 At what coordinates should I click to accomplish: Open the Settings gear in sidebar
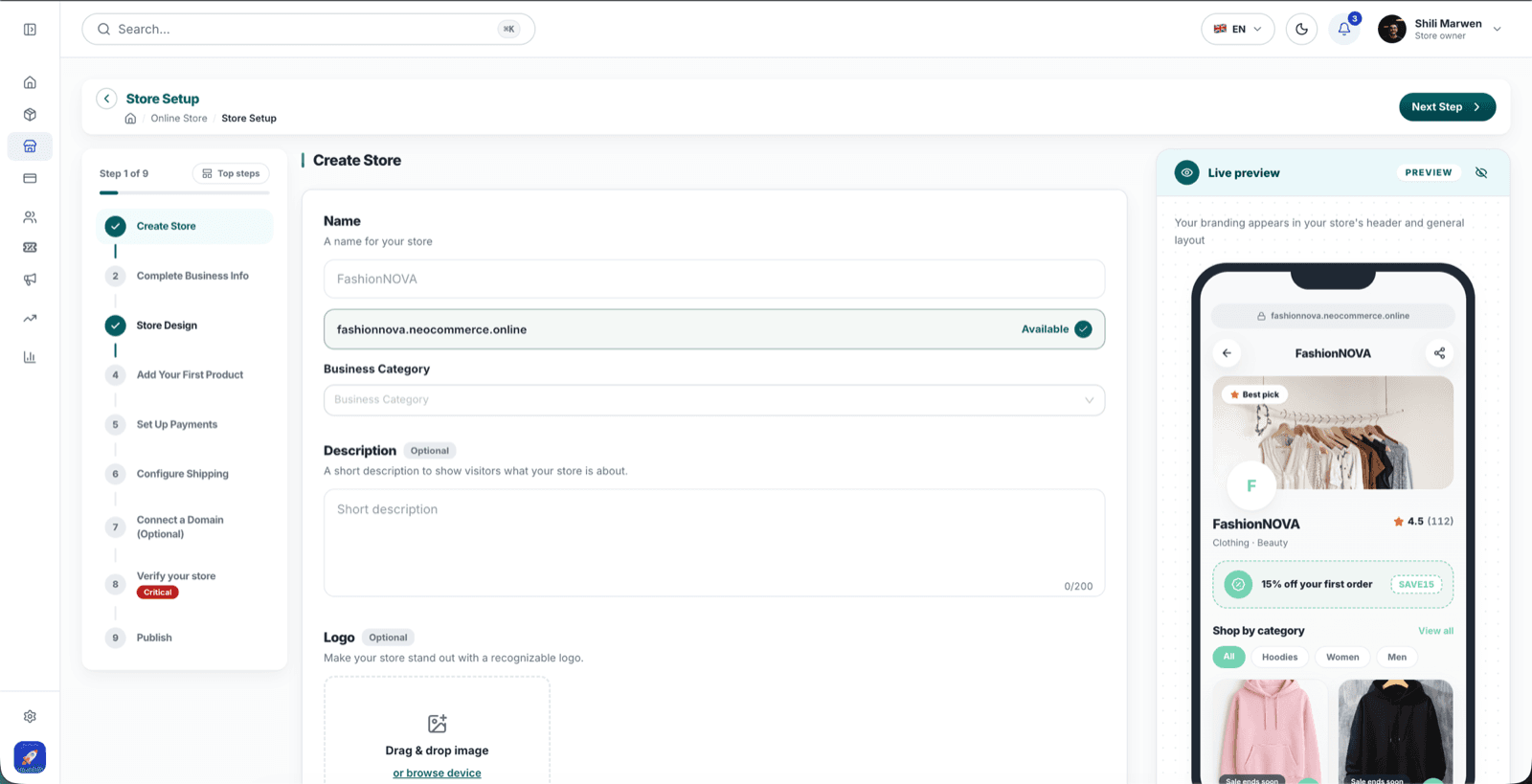point(30,716)
